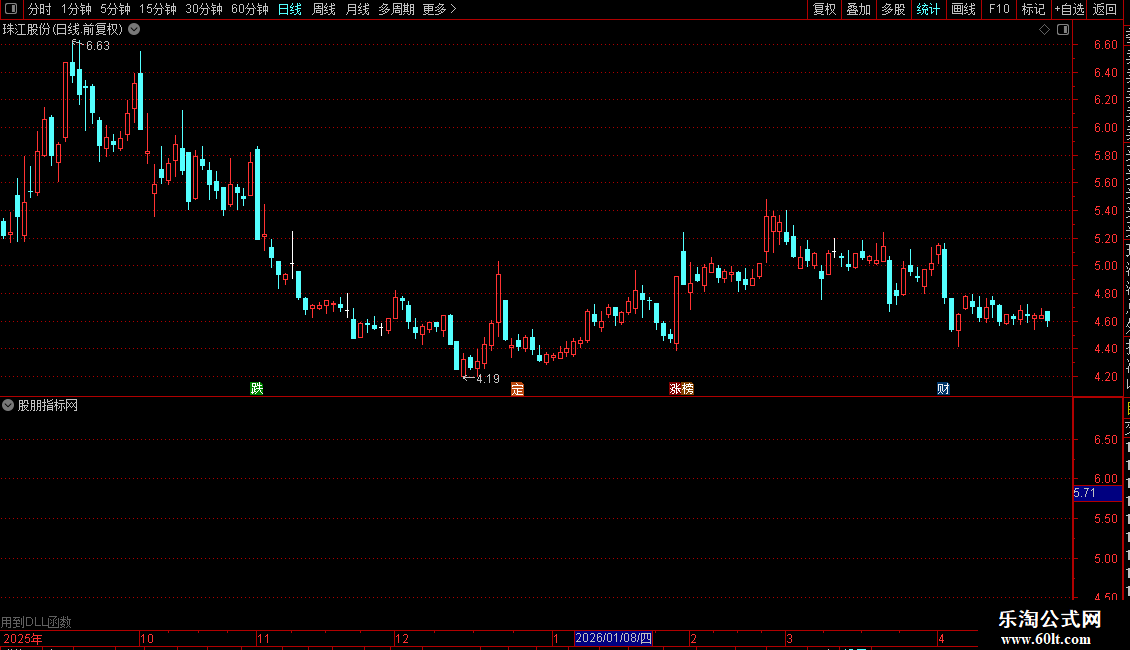Click the 标记 mark button
Screen dimensions: 1130x650
tap(1033, 9)
